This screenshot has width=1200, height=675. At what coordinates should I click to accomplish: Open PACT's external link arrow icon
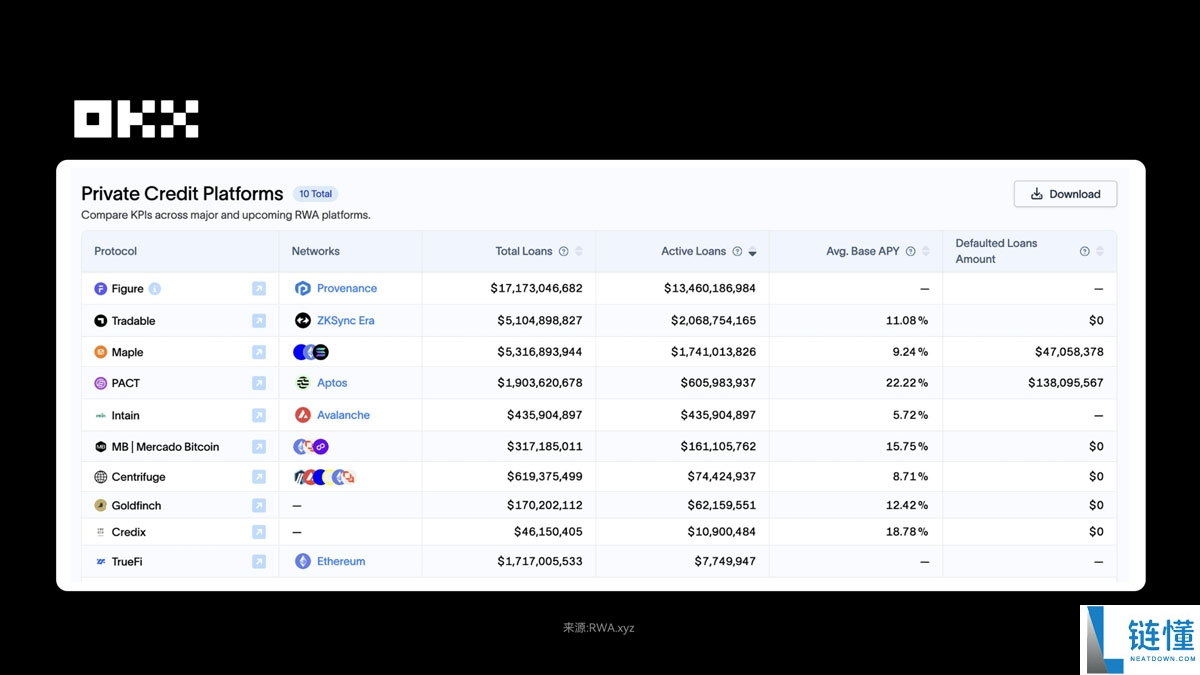pyautogui.click(x=259, y=383)
